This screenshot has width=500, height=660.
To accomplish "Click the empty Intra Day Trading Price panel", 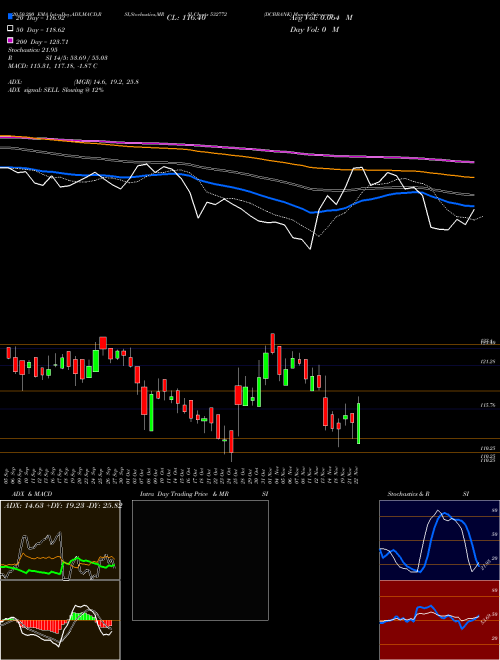I will 200,560.
